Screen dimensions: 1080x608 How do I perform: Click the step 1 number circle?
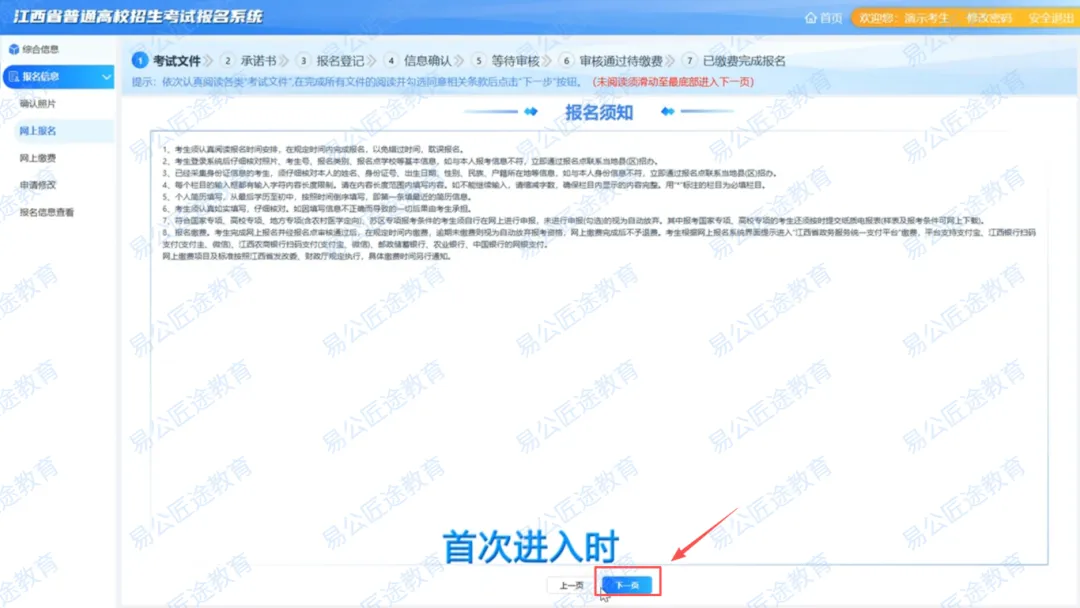(140, 61)
